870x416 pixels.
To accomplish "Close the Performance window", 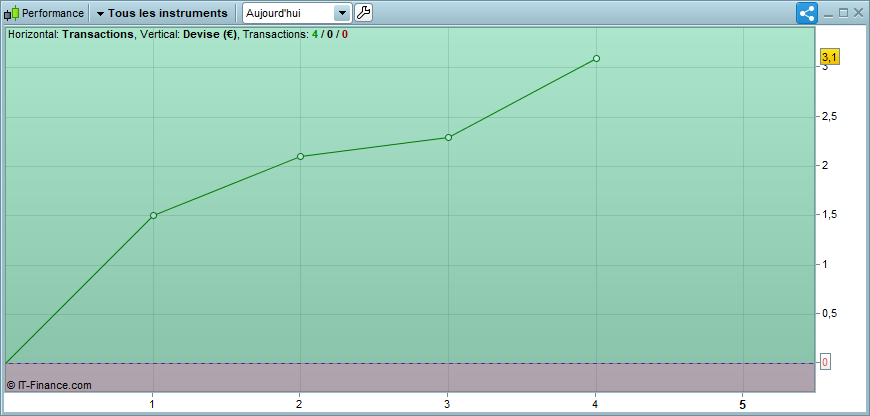I will [858, 13].
